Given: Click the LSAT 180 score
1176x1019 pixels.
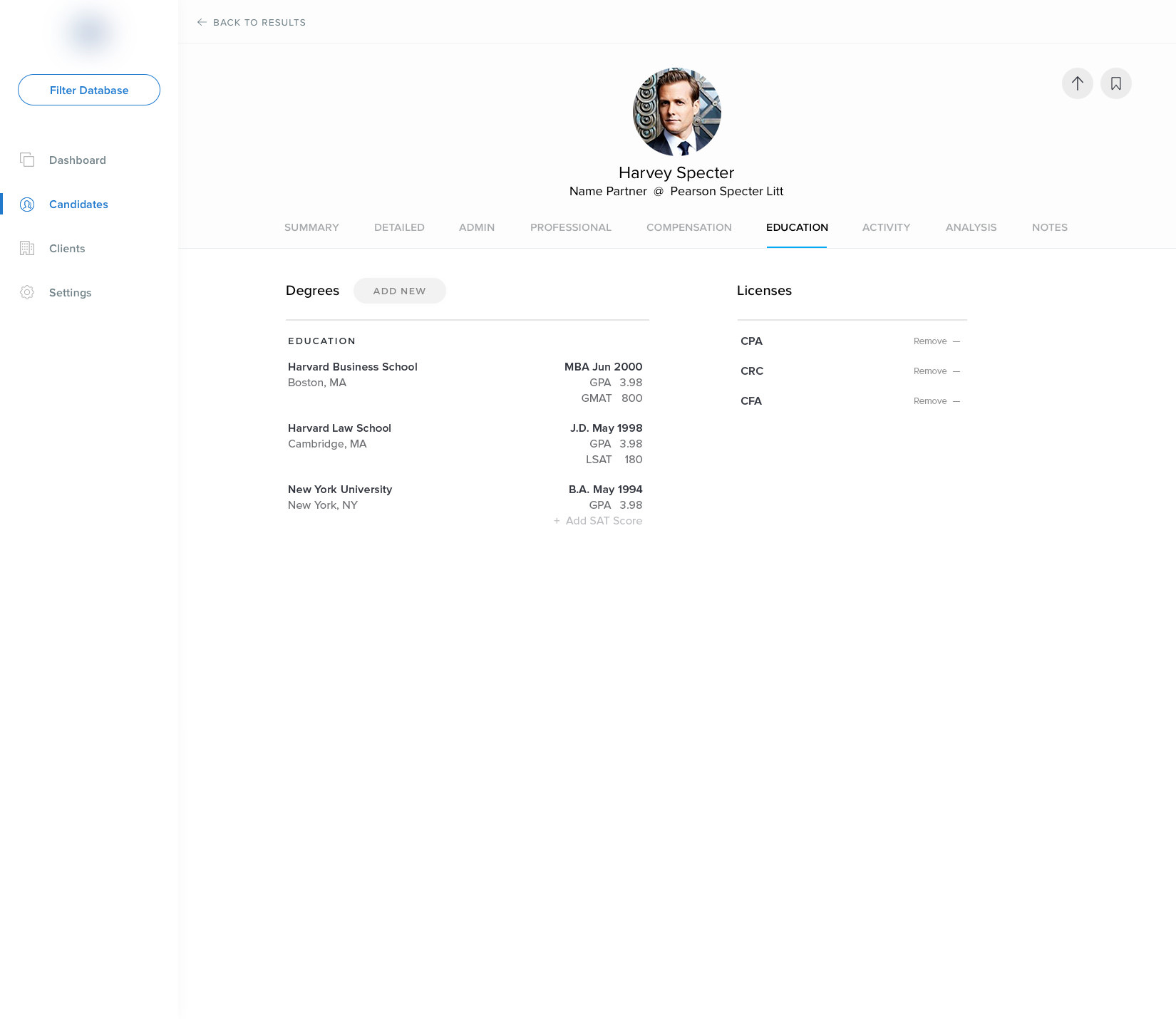Looking at the screenshot, I should point(614,460).
